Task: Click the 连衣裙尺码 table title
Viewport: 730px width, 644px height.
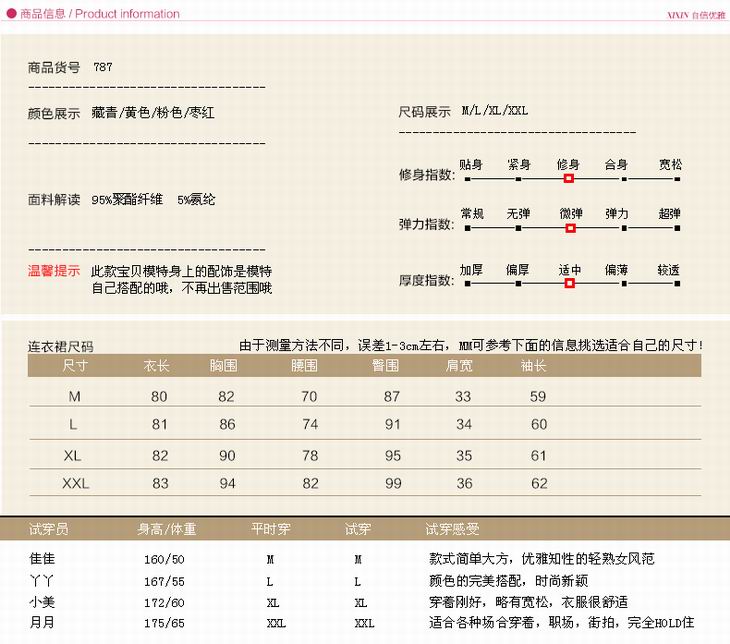Action: [61, 346]
